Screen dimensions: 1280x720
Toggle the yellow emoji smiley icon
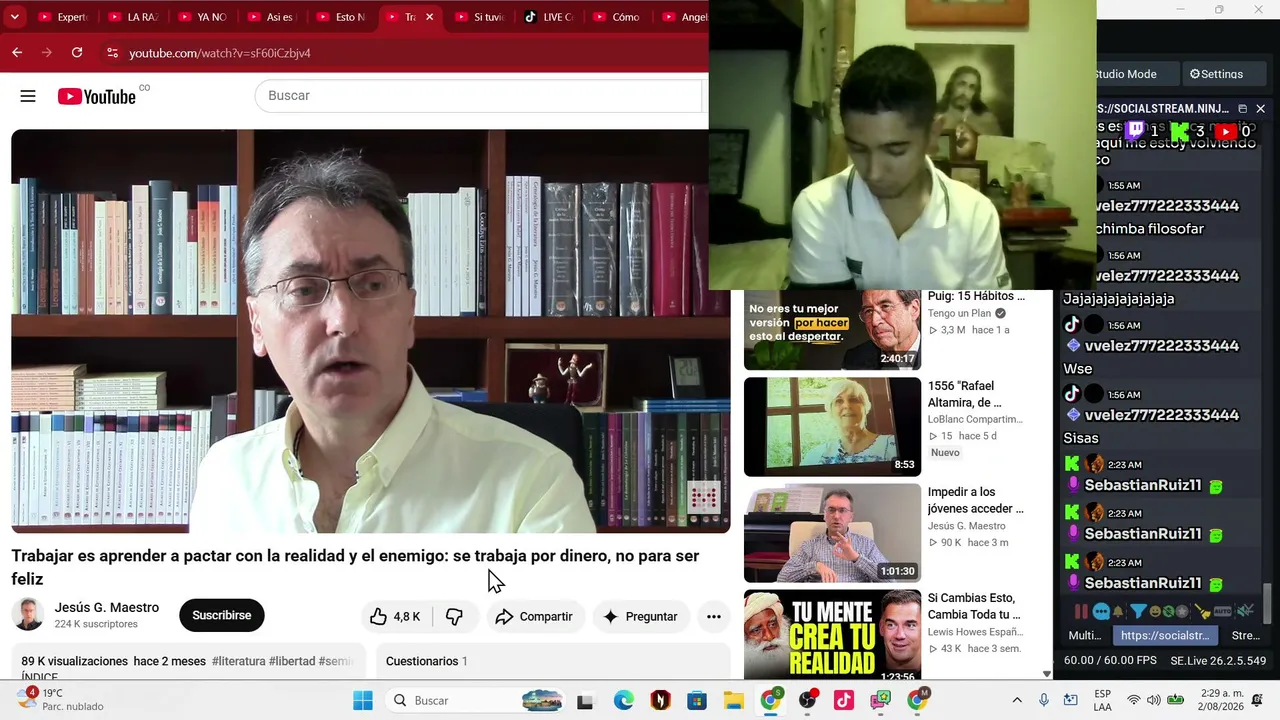coord(1154,611)
